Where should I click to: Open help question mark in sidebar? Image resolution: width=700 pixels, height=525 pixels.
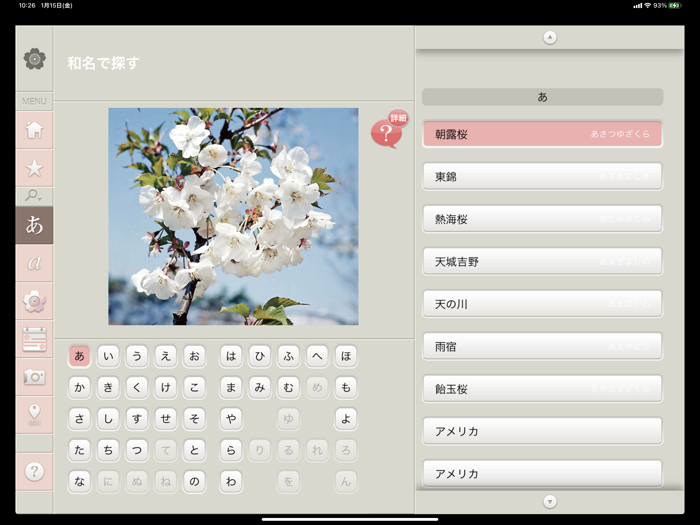click(34, 471)
